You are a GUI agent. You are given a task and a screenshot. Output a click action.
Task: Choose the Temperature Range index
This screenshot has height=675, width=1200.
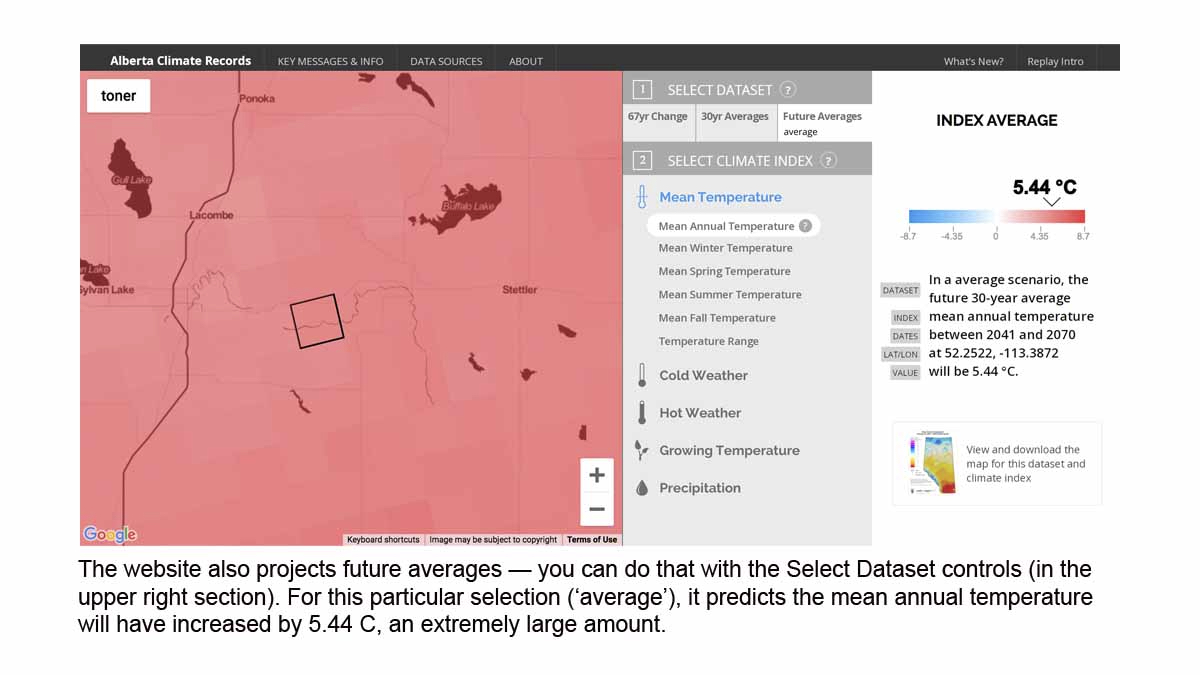(x=708, y=342)
